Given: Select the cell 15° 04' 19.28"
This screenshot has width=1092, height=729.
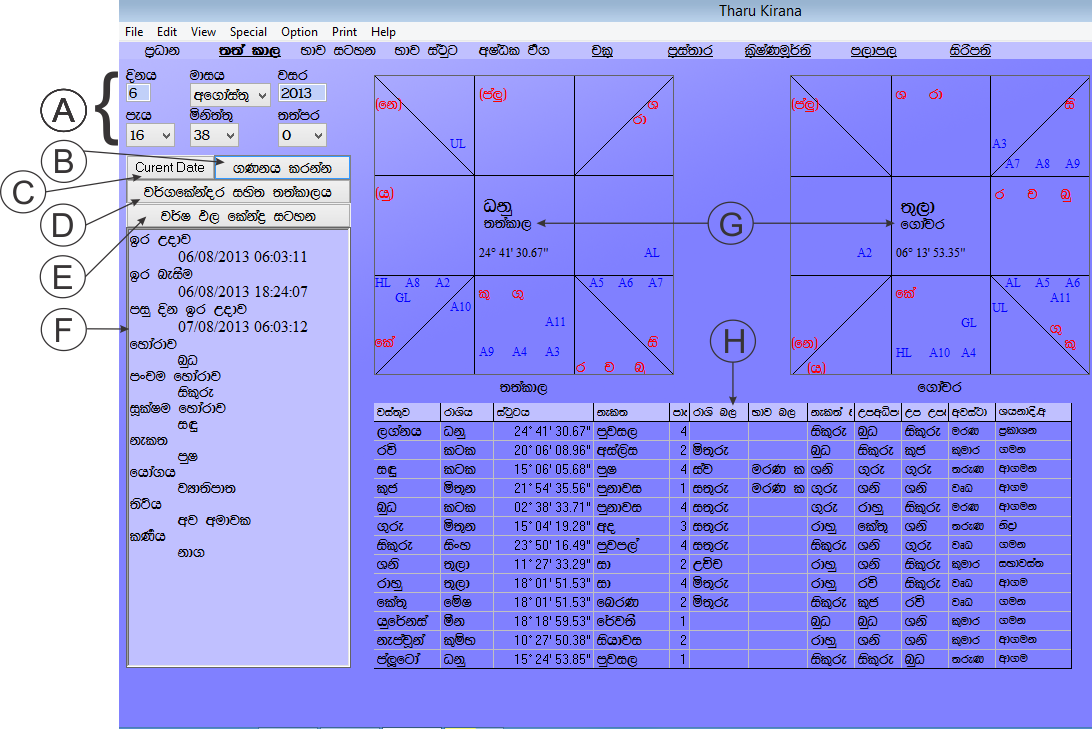Looking at the screenshot, I should 543,526.
